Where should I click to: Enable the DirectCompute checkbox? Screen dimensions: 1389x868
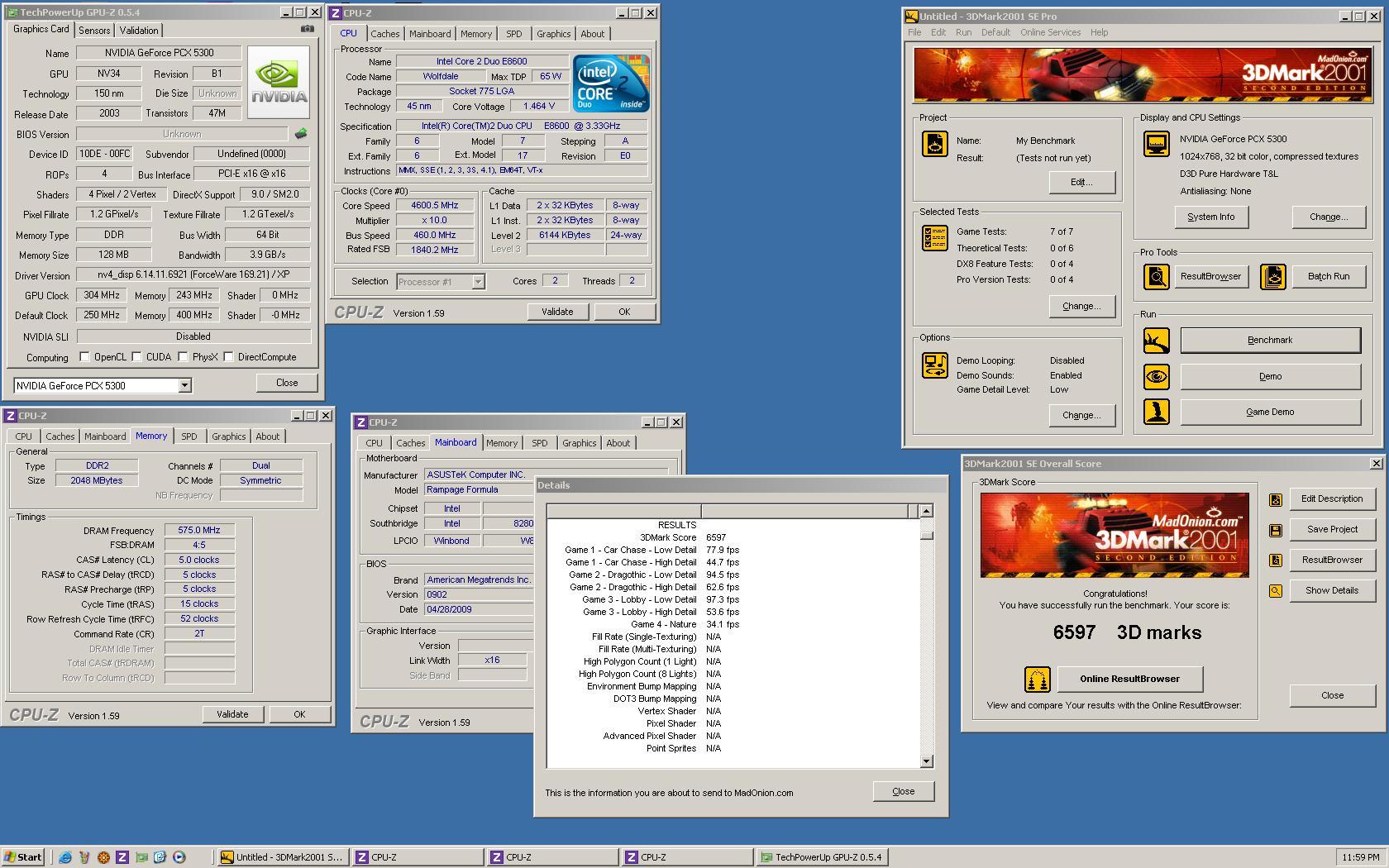[229, 357]
